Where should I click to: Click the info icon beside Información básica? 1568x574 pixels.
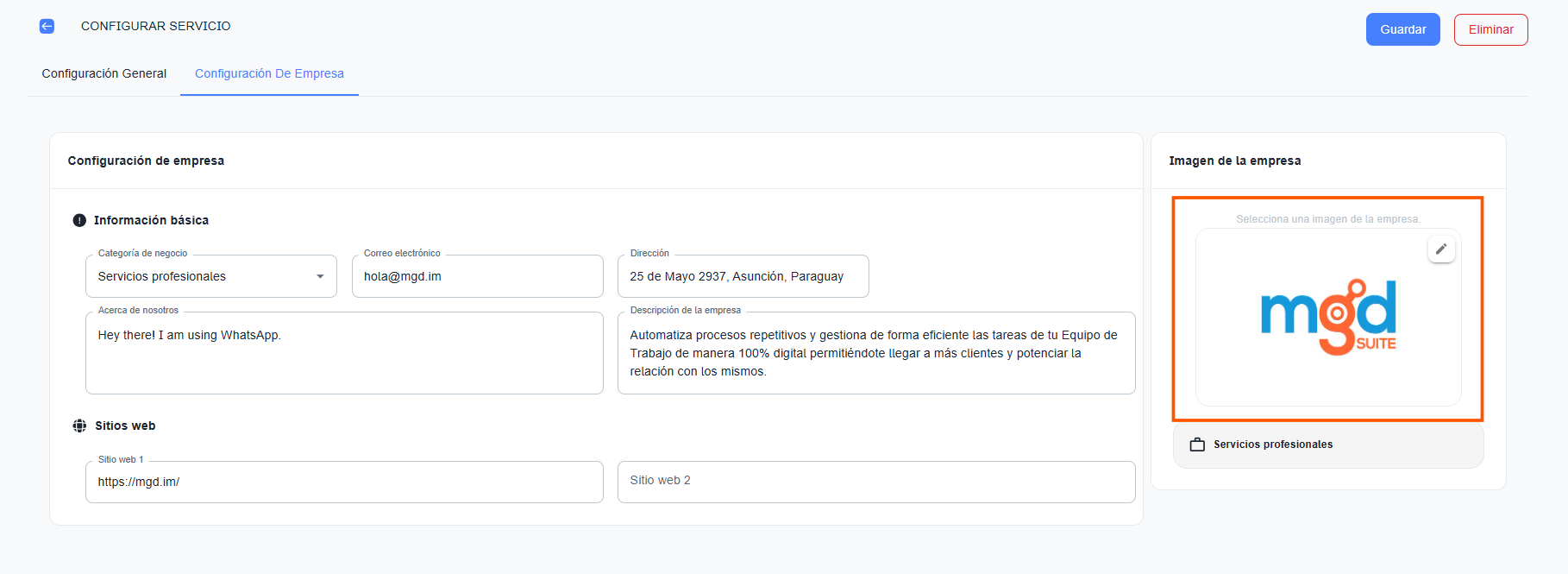point(79,220)
